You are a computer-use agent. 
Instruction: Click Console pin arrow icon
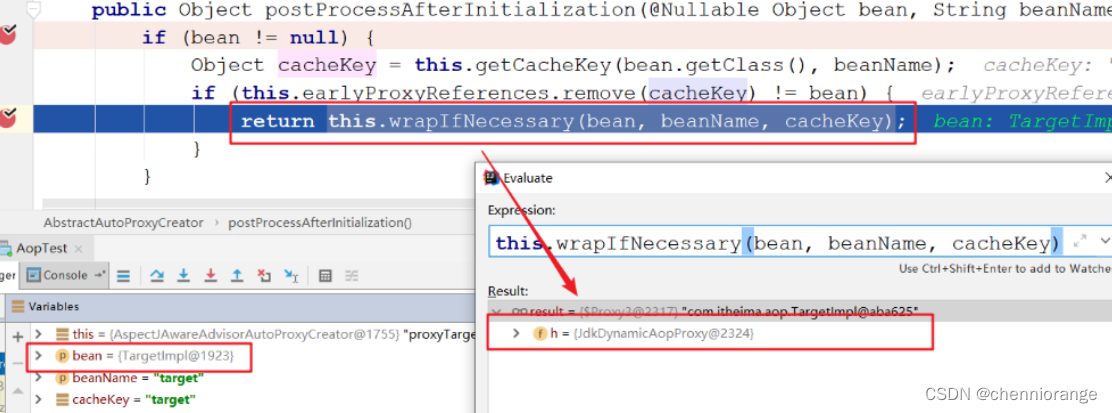click(99, 275)
